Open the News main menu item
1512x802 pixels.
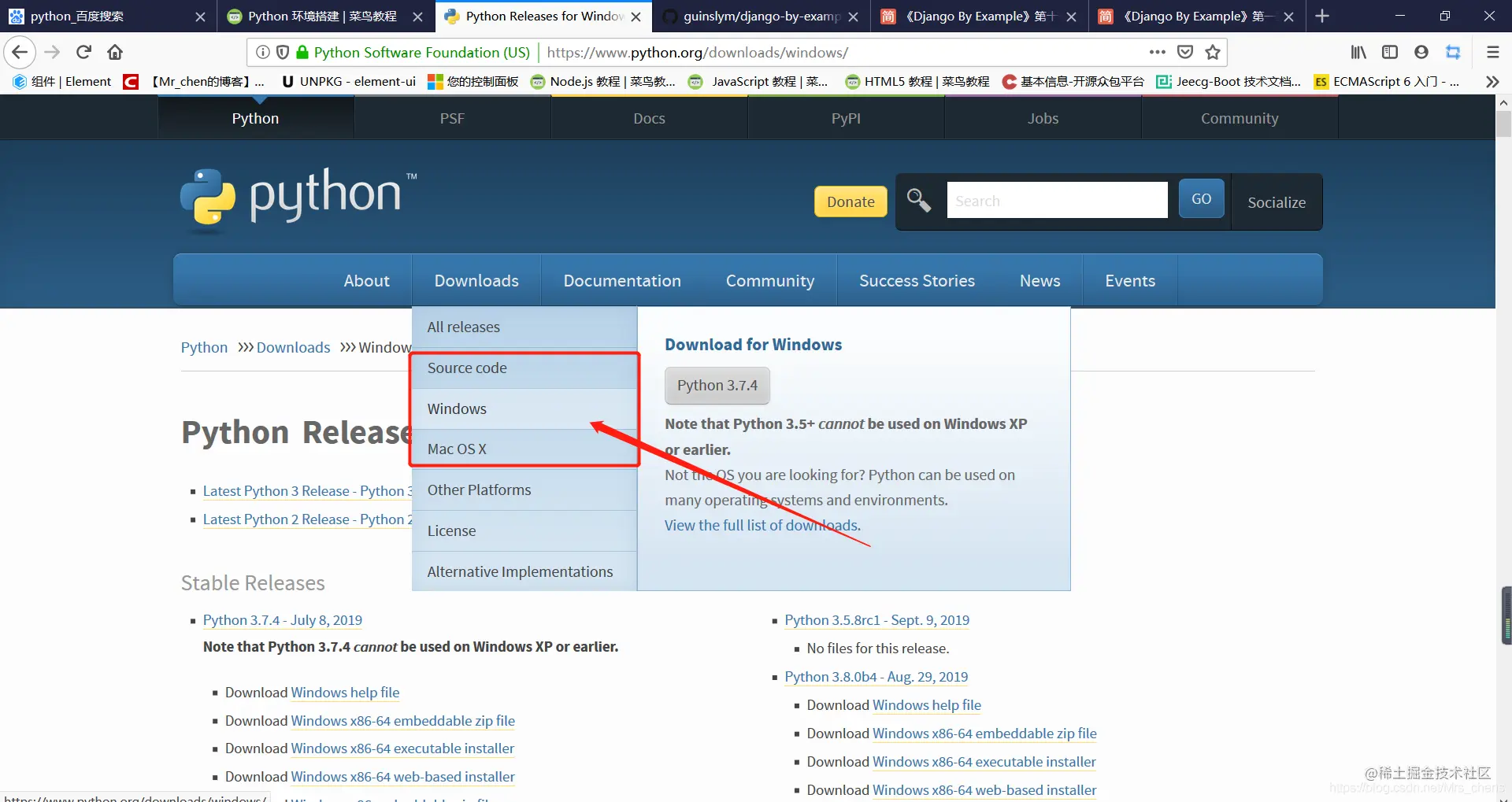pyautogui.click(x=1039, y=281)
